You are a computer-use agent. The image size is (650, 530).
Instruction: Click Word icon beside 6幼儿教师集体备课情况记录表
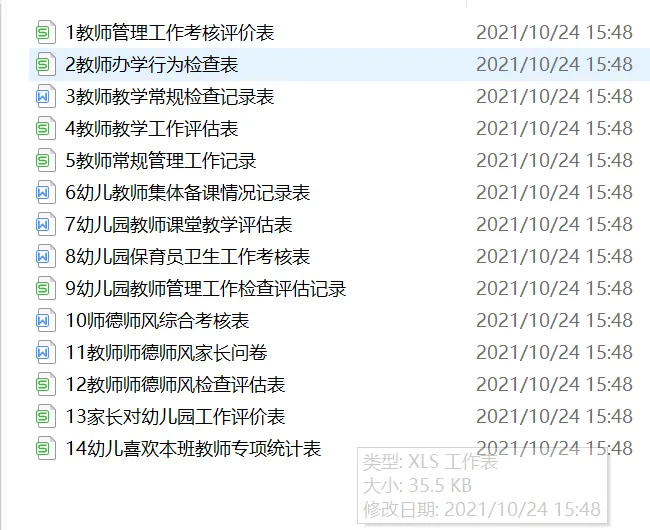pos(46,192)
